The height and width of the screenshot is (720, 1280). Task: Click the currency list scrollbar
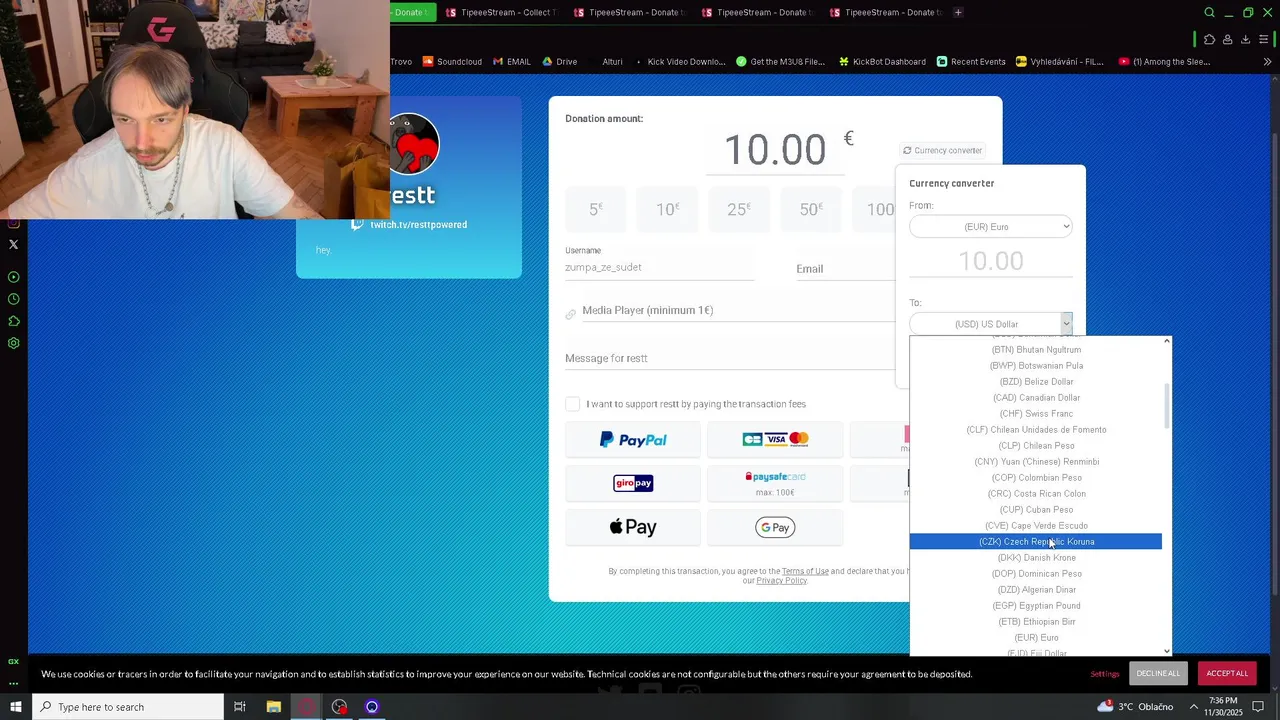pos(1166,406)
